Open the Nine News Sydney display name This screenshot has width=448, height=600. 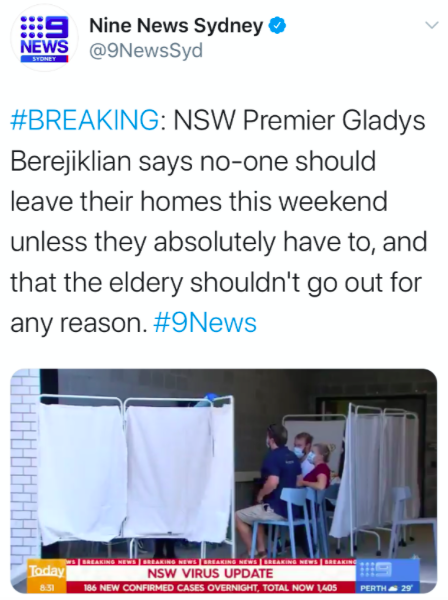click(x=176, y=26)
